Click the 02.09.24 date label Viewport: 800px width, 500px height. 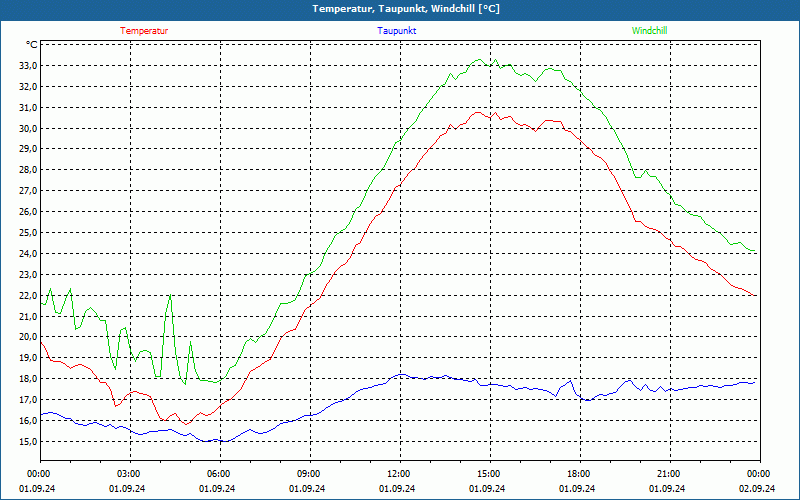click(x=757, y=488)
